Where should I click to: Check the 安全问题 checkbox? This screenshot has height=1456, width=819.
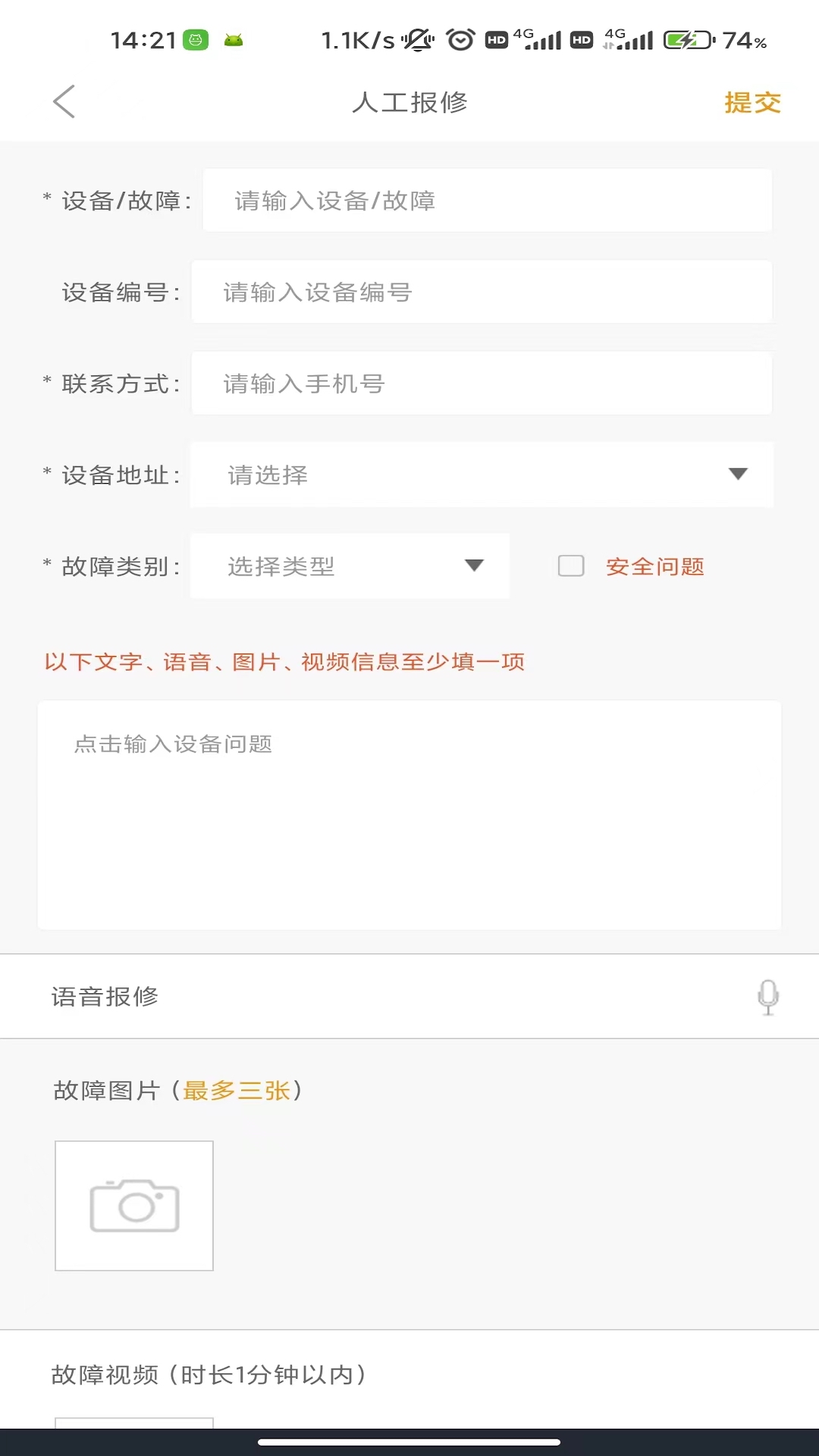pyautogui.click(x=571, y=566)
